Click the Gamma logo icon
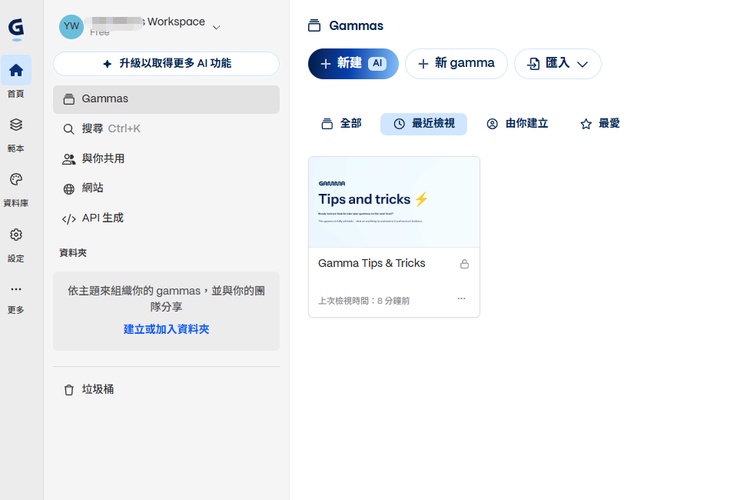 [16, 28]
